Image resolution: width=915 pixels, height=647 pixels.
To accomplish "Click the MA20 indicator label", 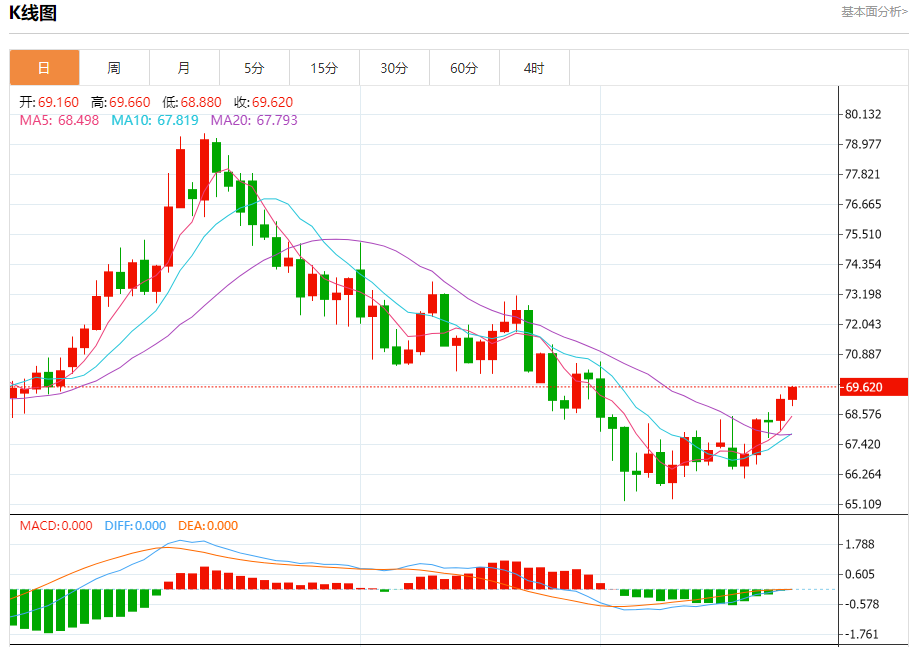I will point(254,120).
